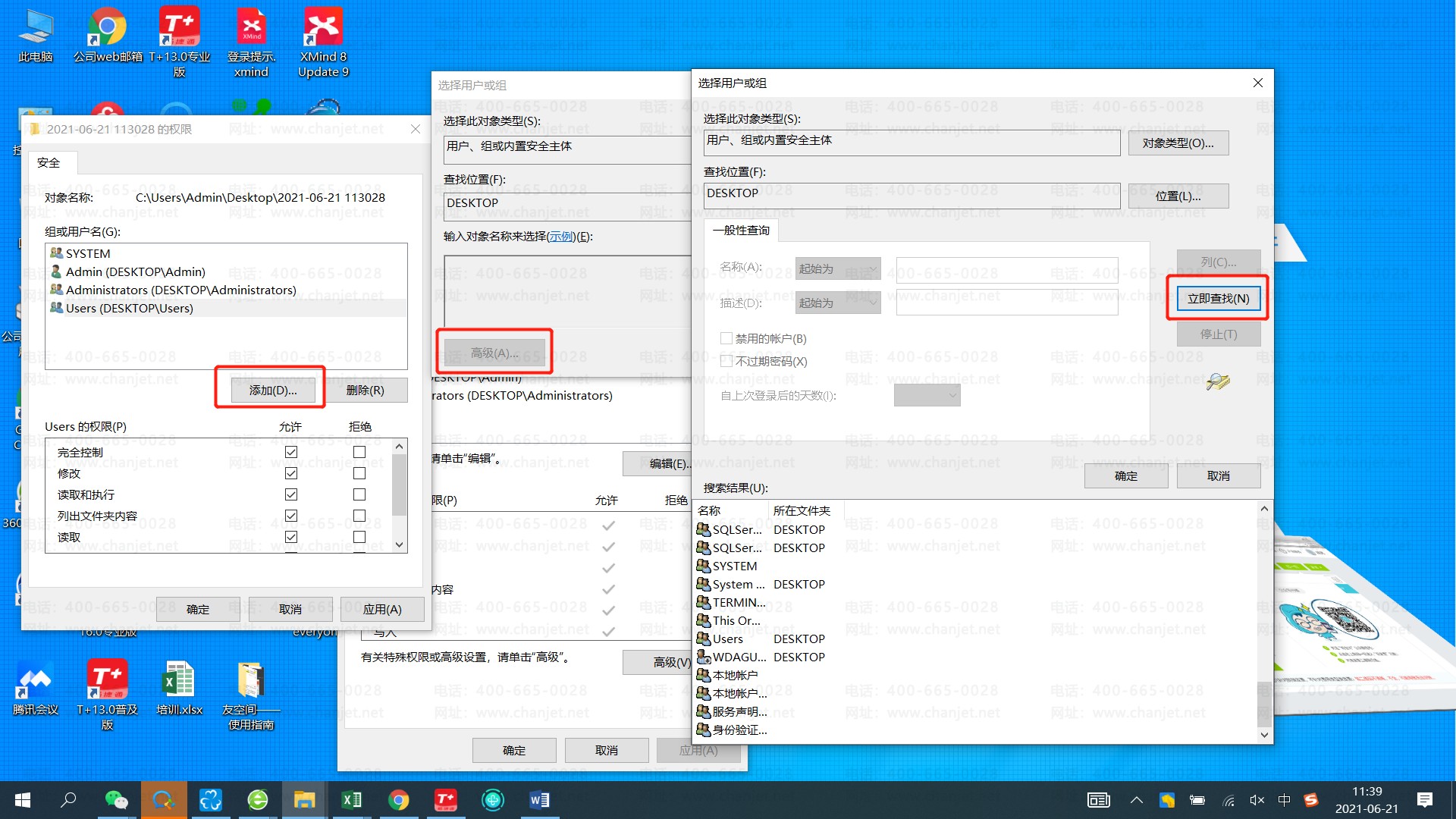Launch the 公司web邮箱 Chrome shortcut

108,36
